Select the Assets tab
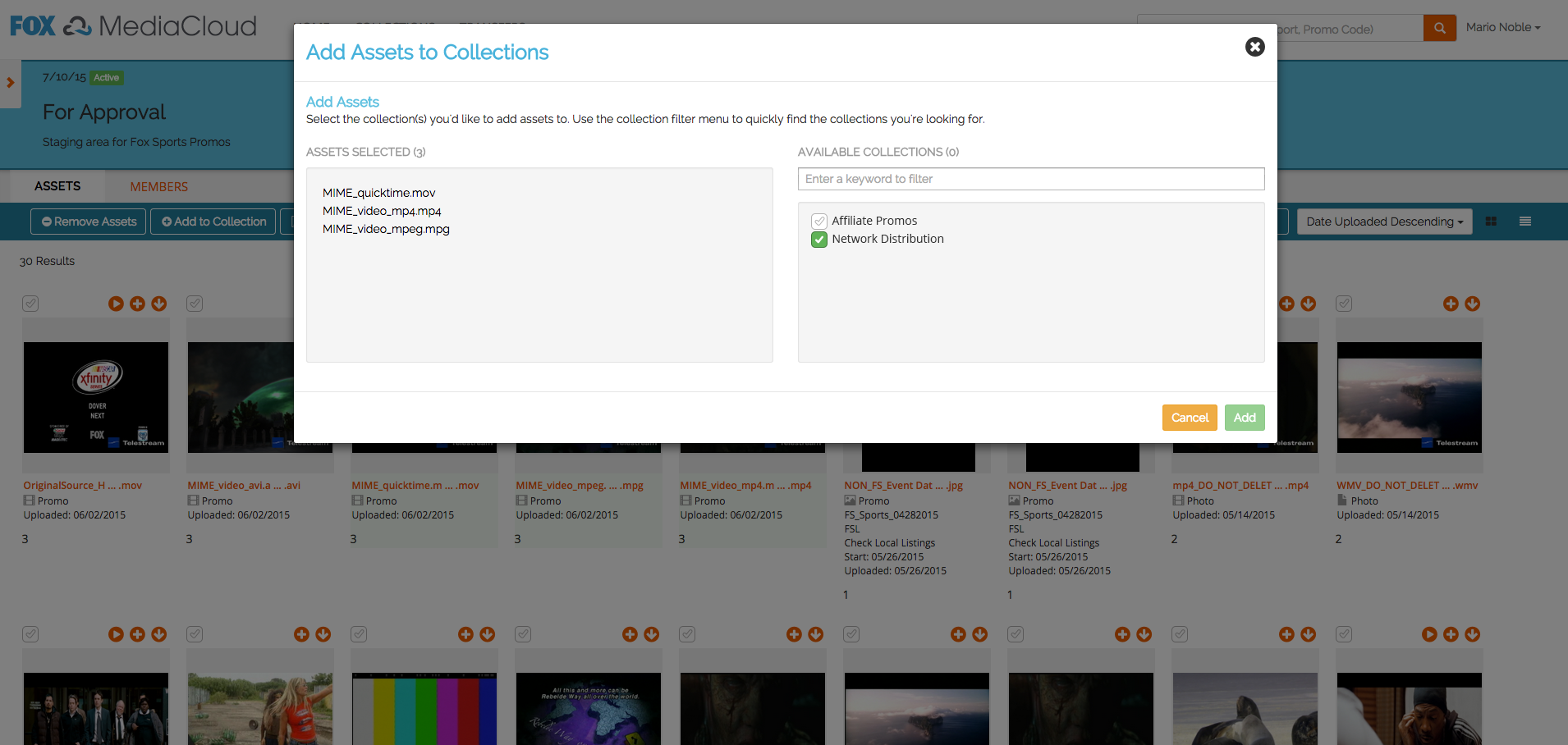This screenshot has width=1568, height=745. point(57,186)
